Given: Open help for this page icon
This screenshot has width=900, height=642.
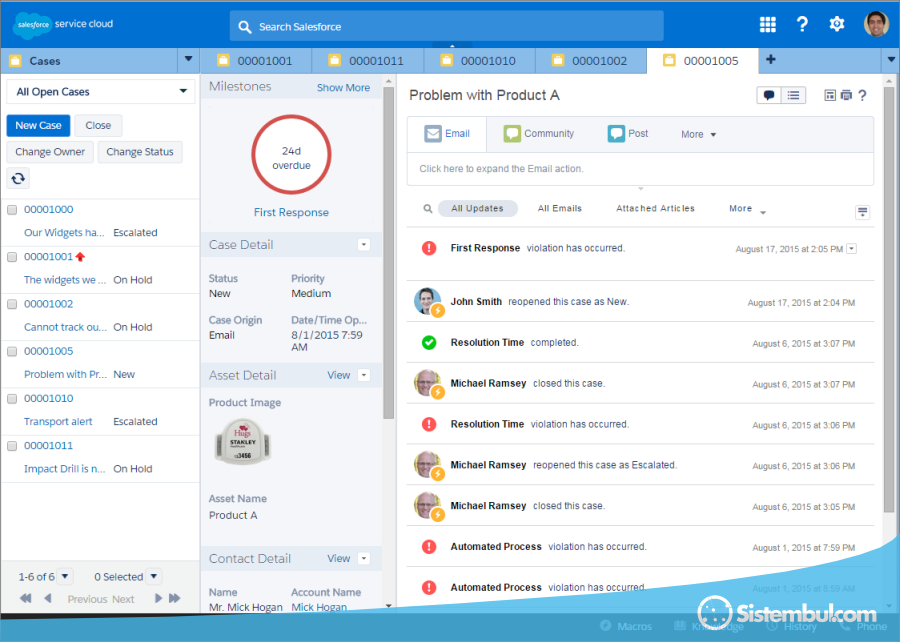Looking at the screenshot, I should click(862, 95).
